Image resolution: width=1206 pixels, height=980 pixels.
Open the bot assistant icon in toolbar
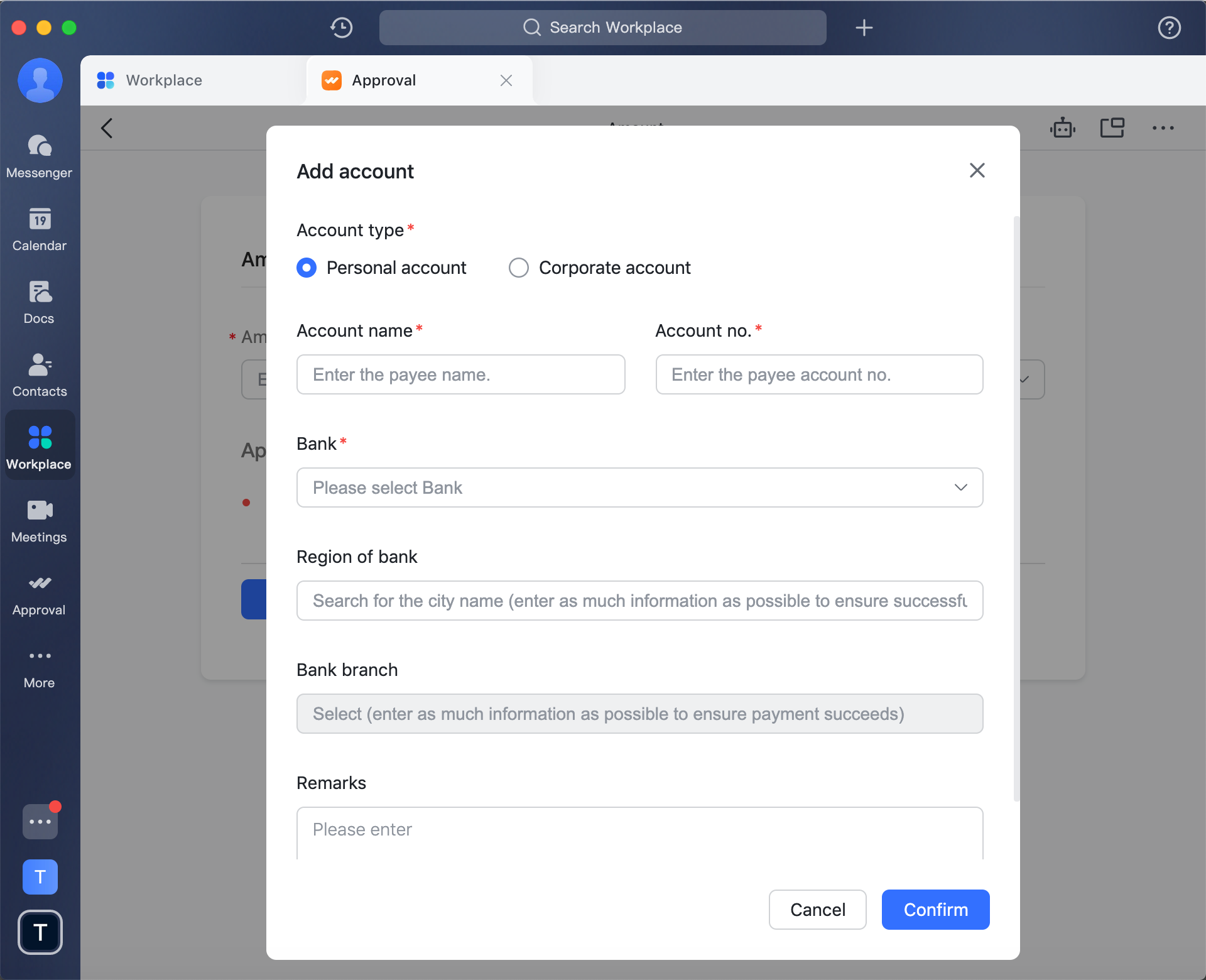(1063, 128)
